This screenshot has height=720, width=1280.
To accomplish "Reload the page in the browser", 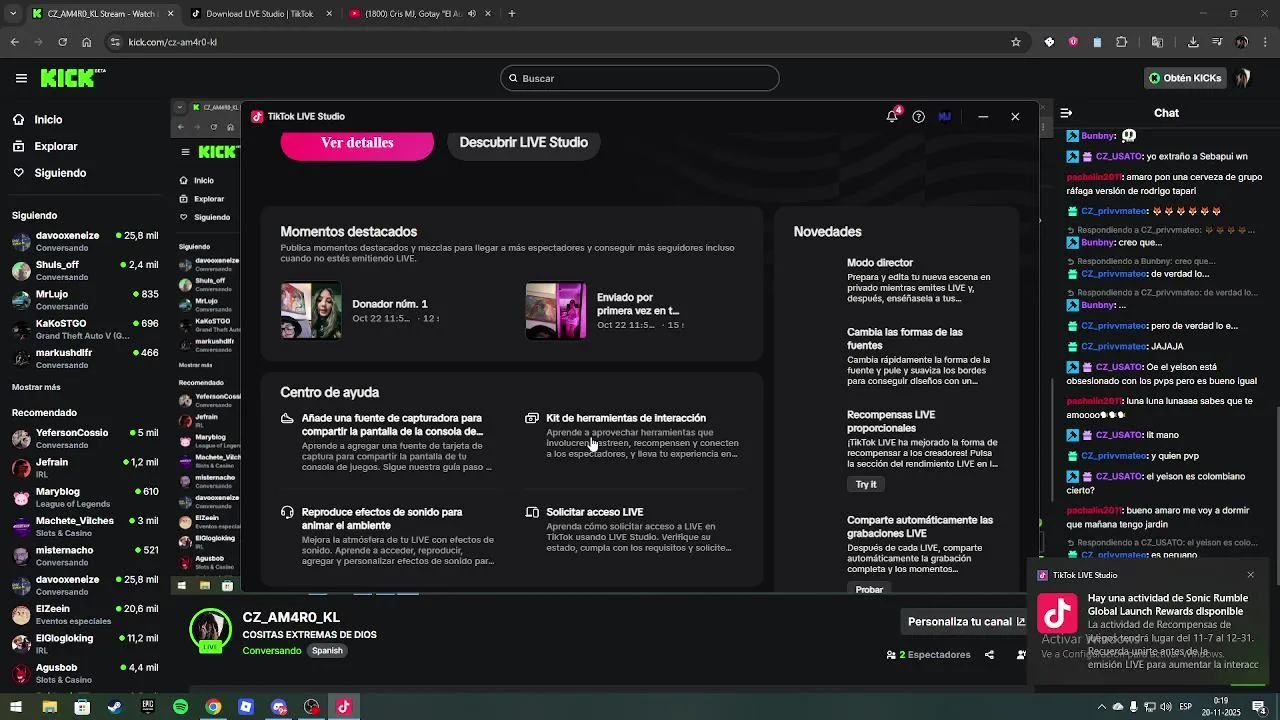I will [62, 42].
